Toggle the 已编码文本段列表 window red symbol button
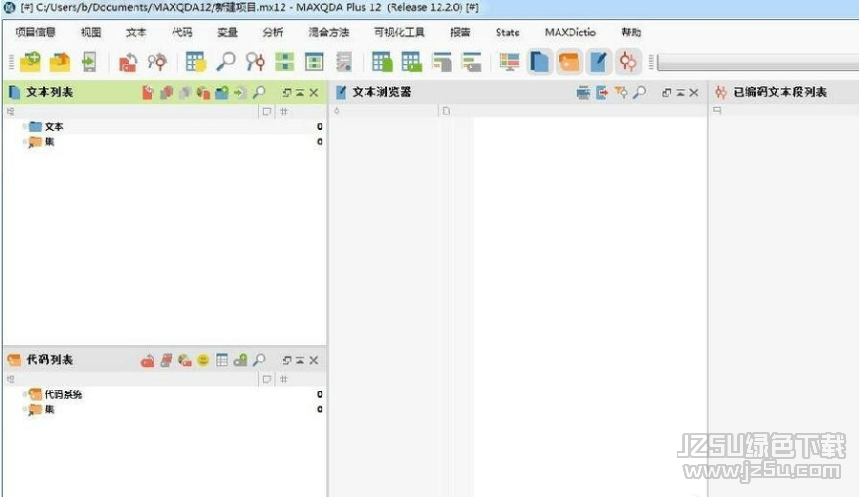This screenshot has width=859, height=497. click(x=628, y=62)
